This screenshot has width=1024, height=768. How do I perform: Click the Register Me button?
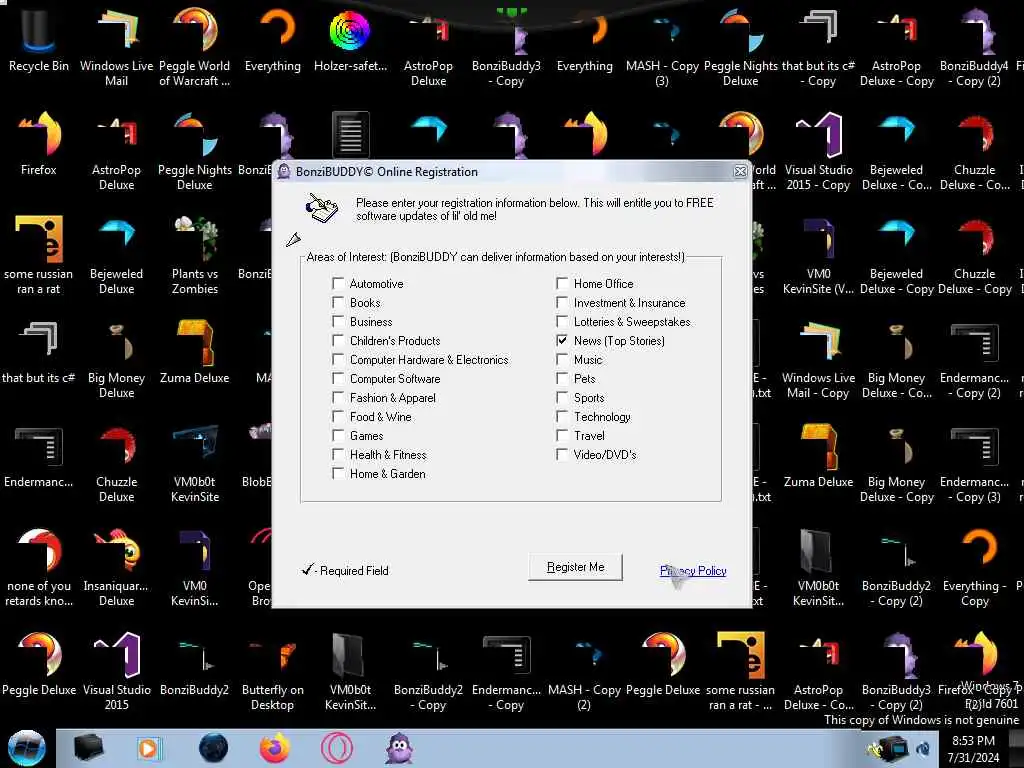coord(575,567)
